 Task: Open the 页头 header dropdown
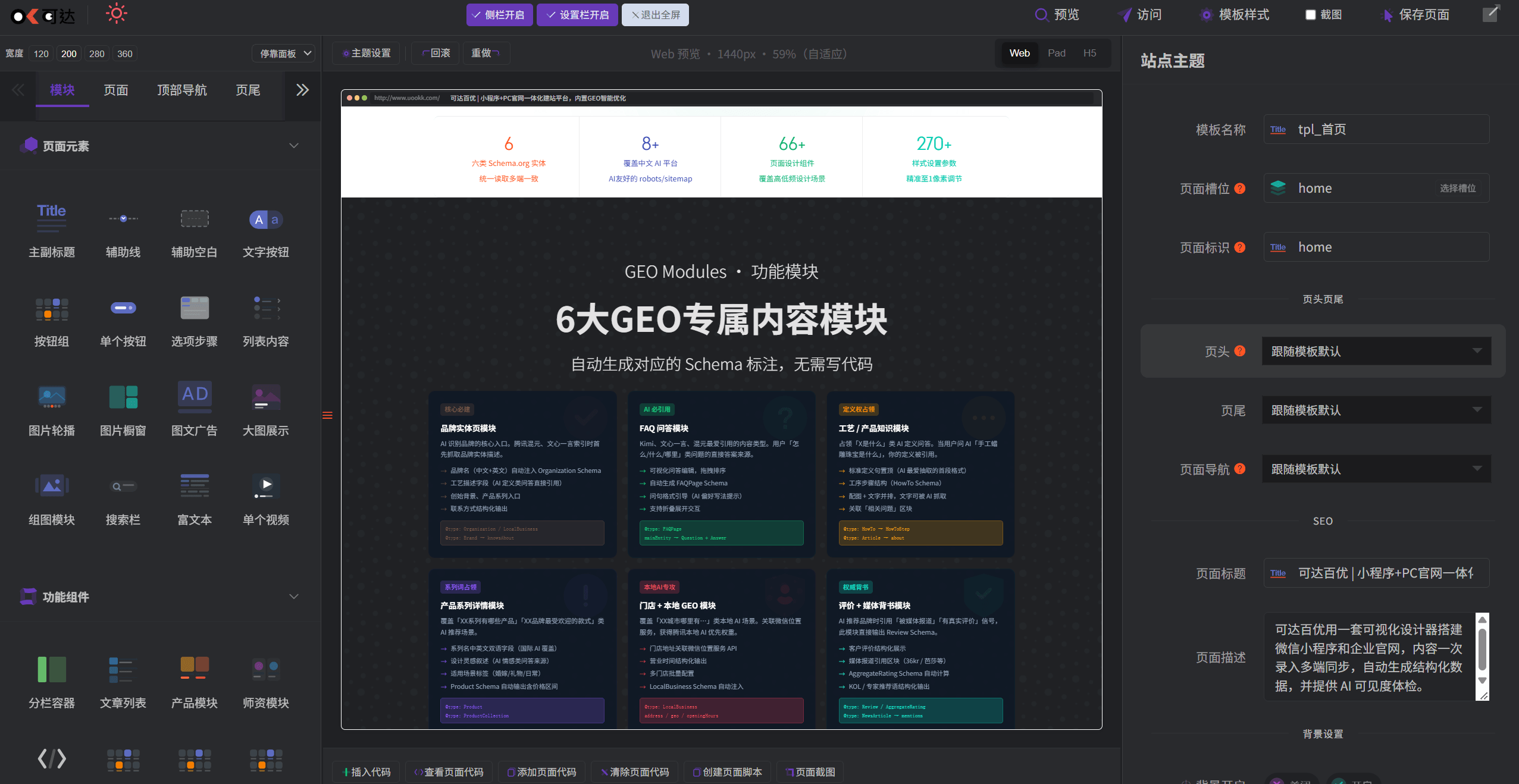[x=1376, y=351]
